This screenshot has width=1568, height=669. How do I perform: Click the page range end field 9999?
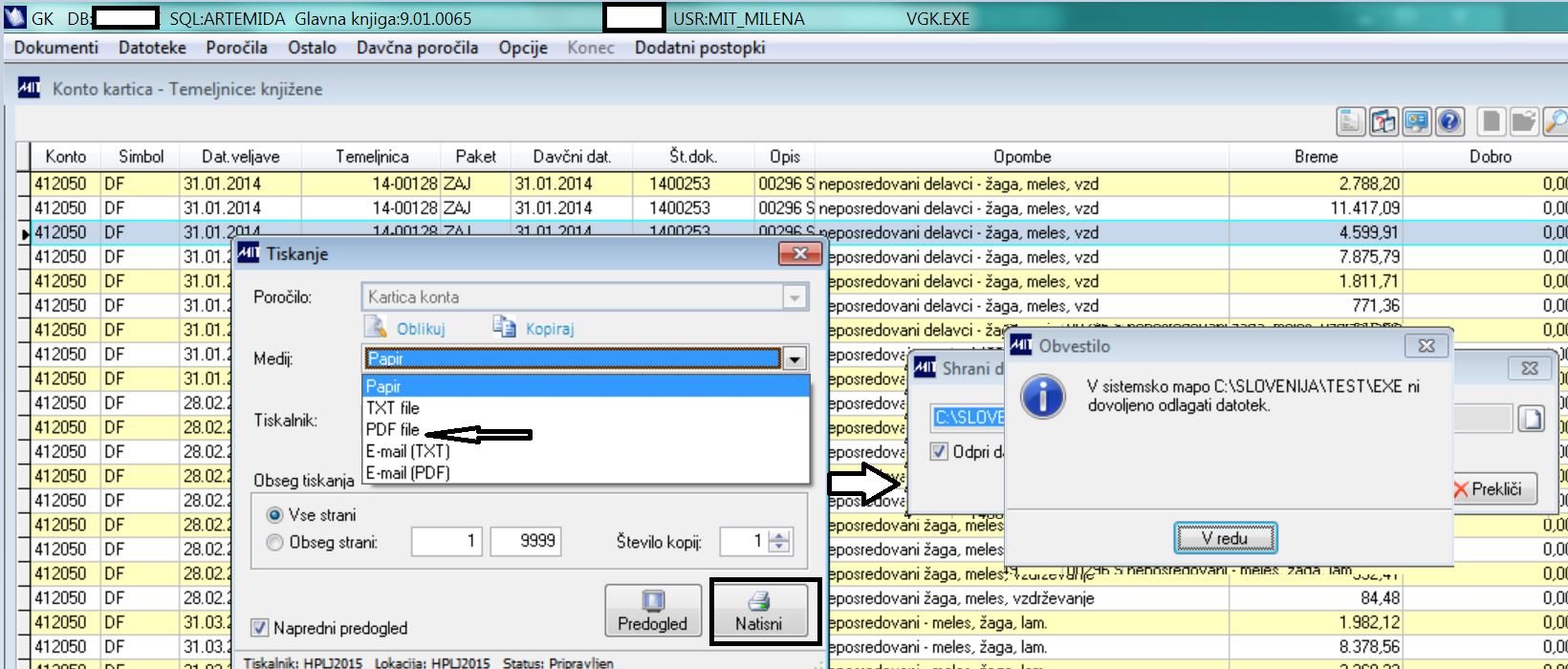coord(525,541)
